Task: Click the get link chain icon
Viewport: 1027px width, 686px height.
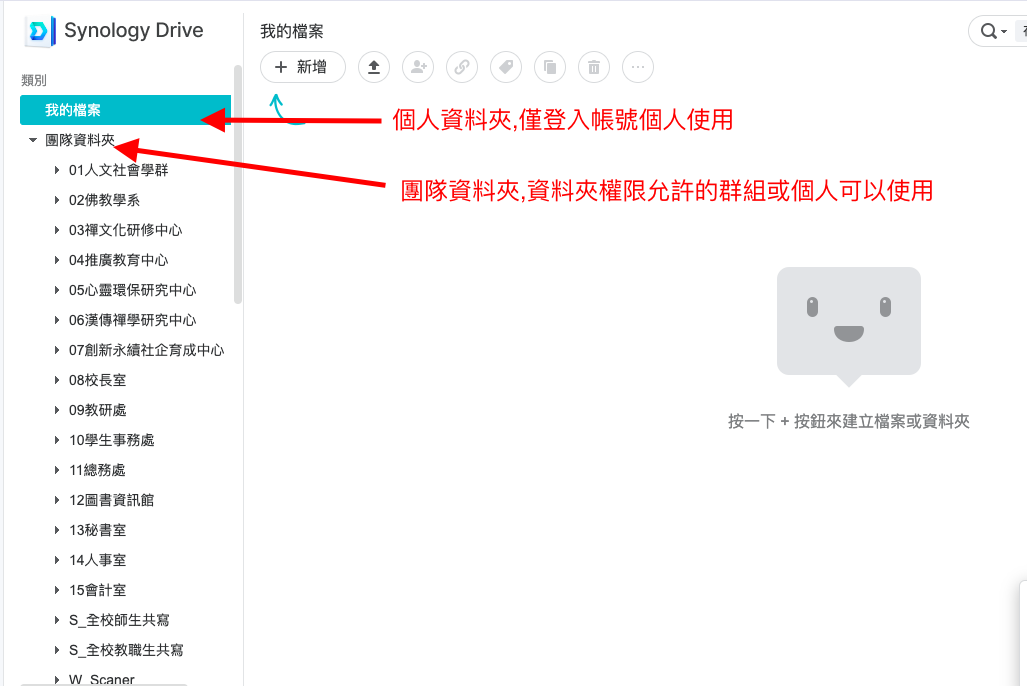Action: click(x=461, y=67)
